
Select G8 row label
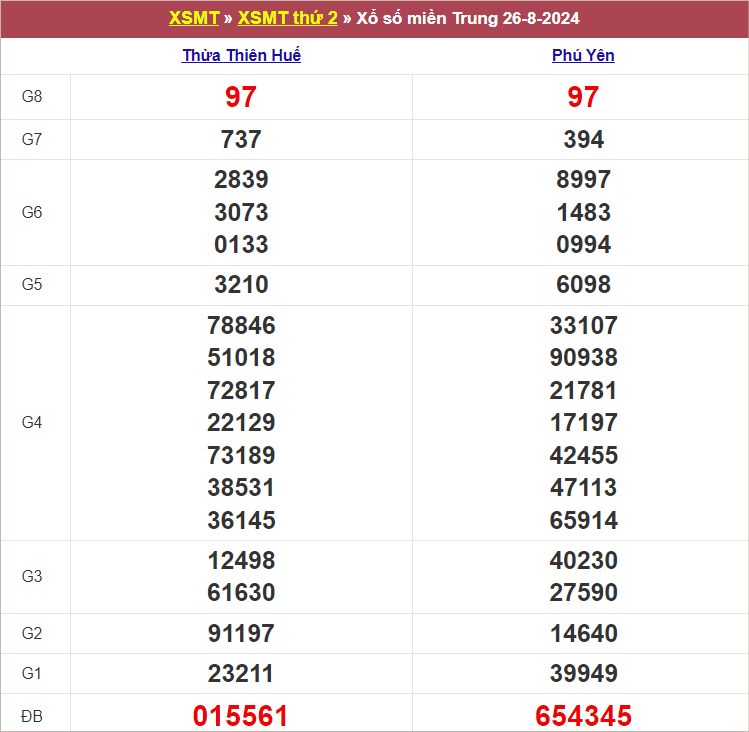tap(32, 97)
